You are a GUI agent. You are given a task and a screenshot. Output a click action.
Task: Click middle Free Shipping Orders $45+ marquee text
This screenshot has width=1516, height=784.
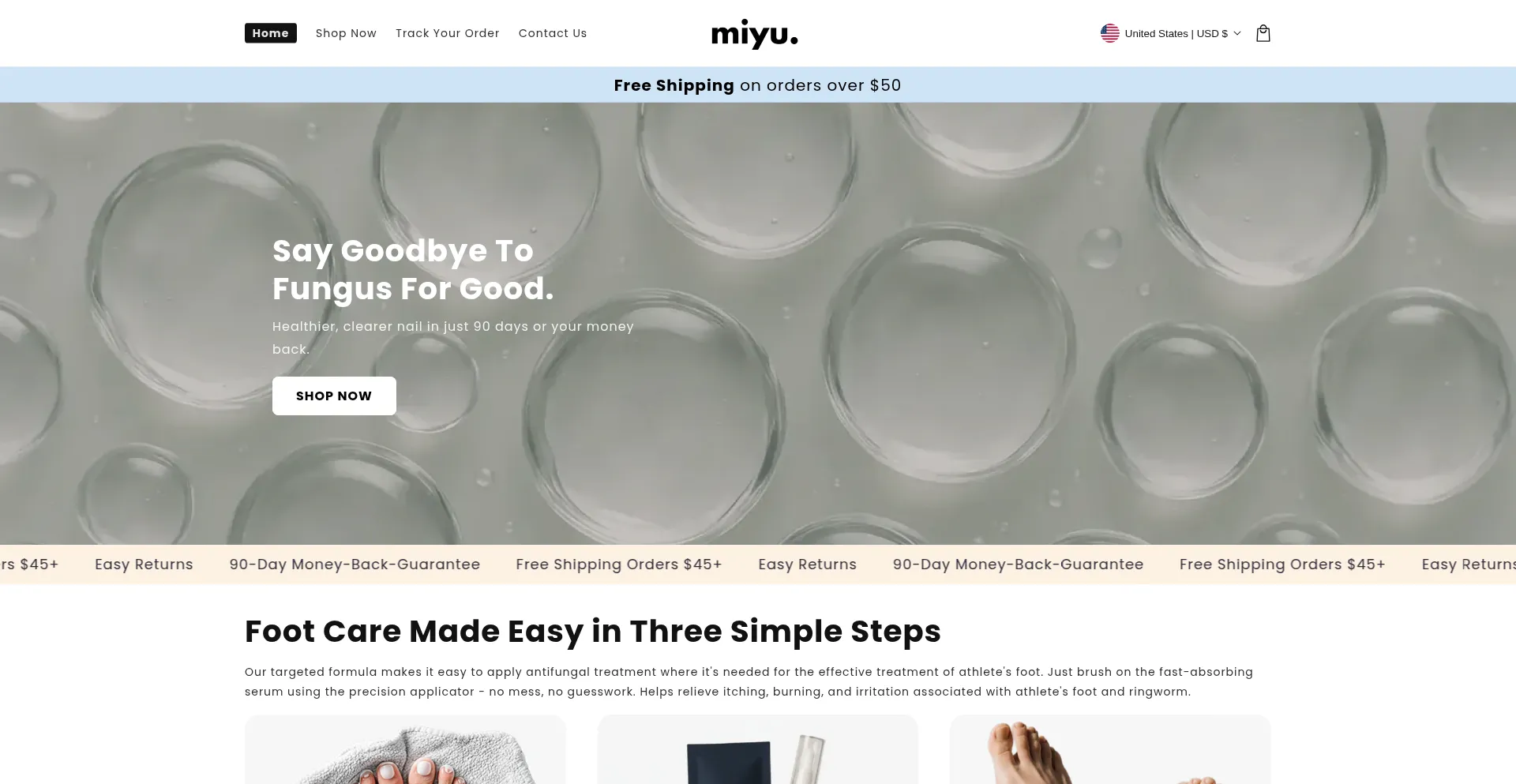pyautogui.click(x=619, y=565)
